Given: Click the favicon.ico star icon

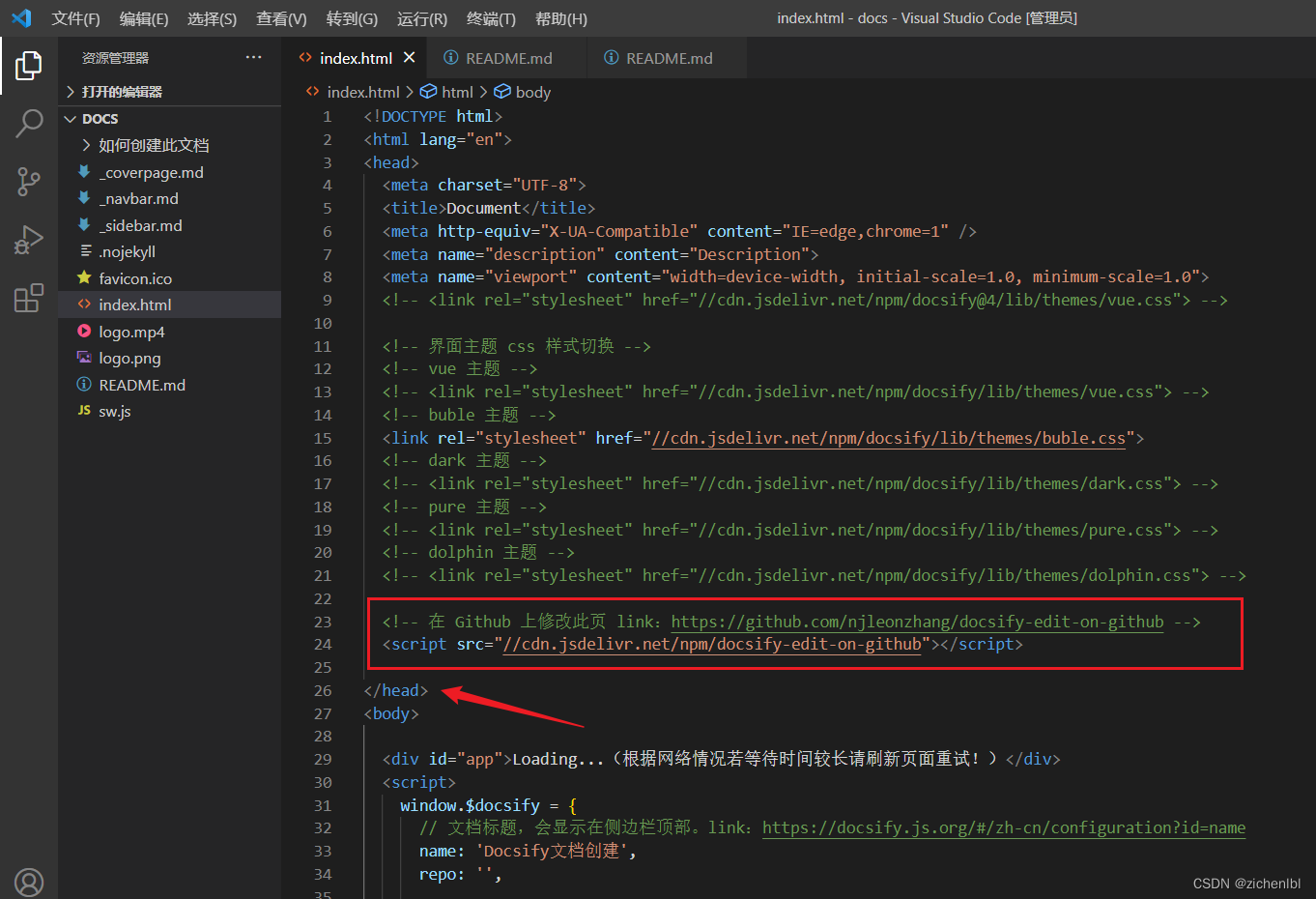Looking at the screenshot, I should point(84,278).
